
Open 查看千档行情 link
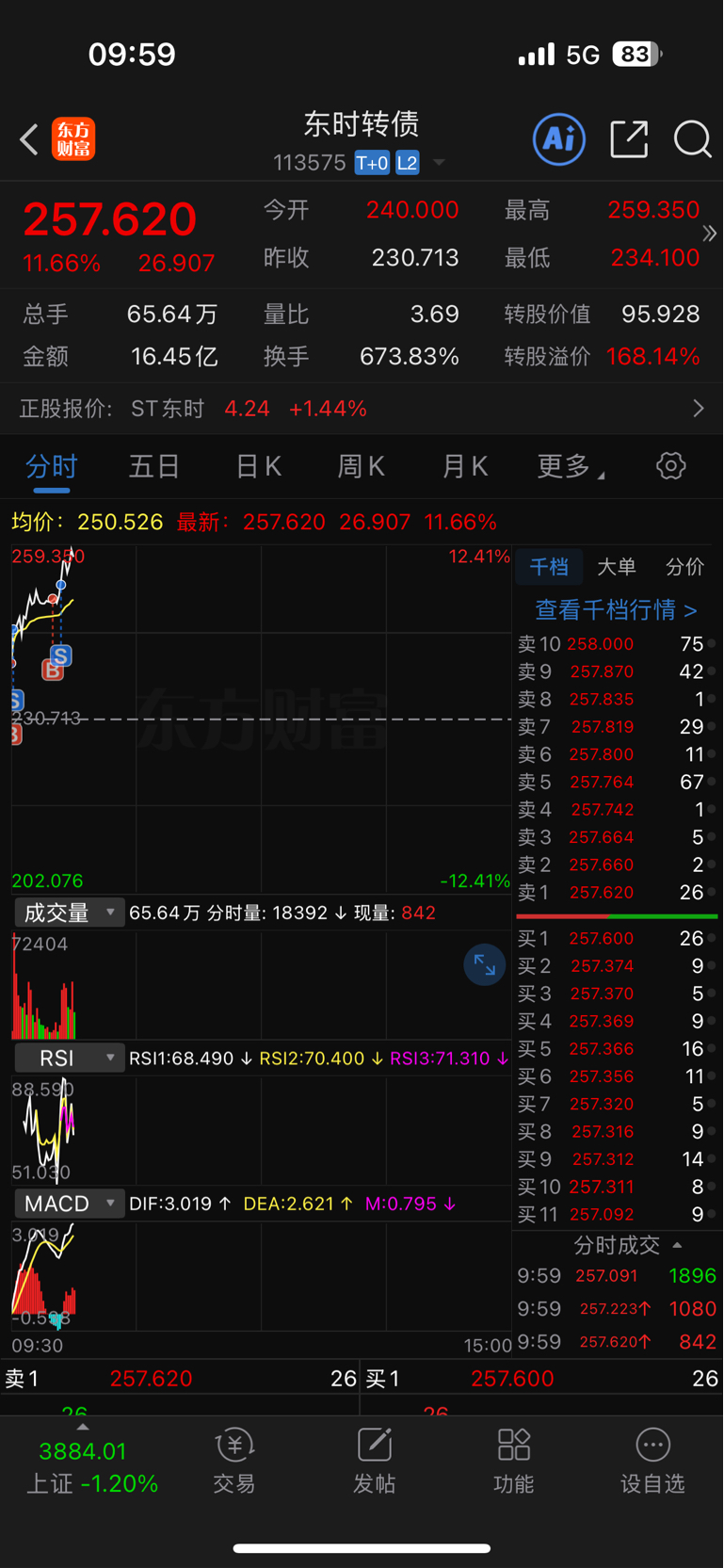pos(616,609)
